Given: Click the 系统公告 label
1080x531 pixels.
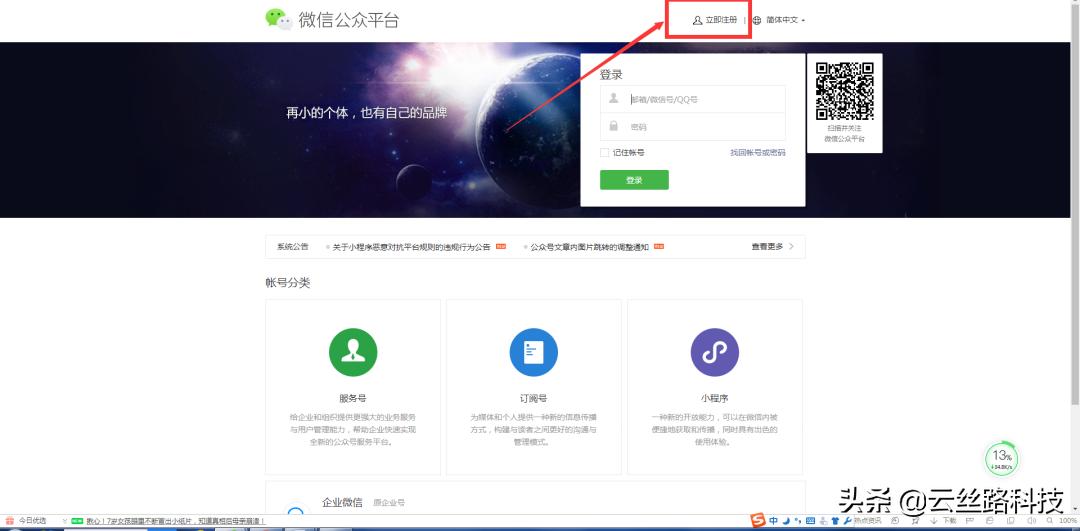Looking at the screenshot, I should tap(293, 247).
